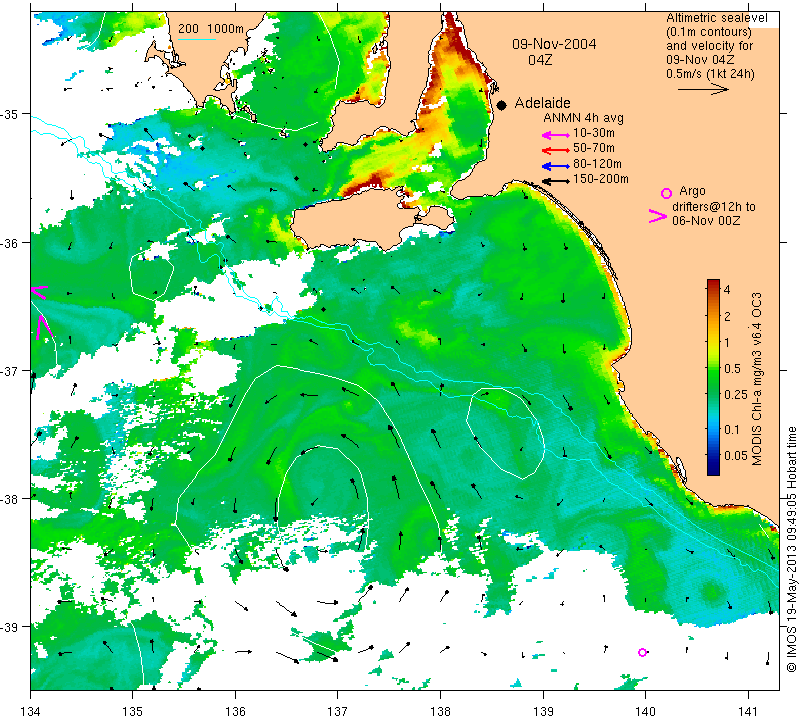800x720 pixels.
Task: Click the latitude label '-37'
Action: 10,370
